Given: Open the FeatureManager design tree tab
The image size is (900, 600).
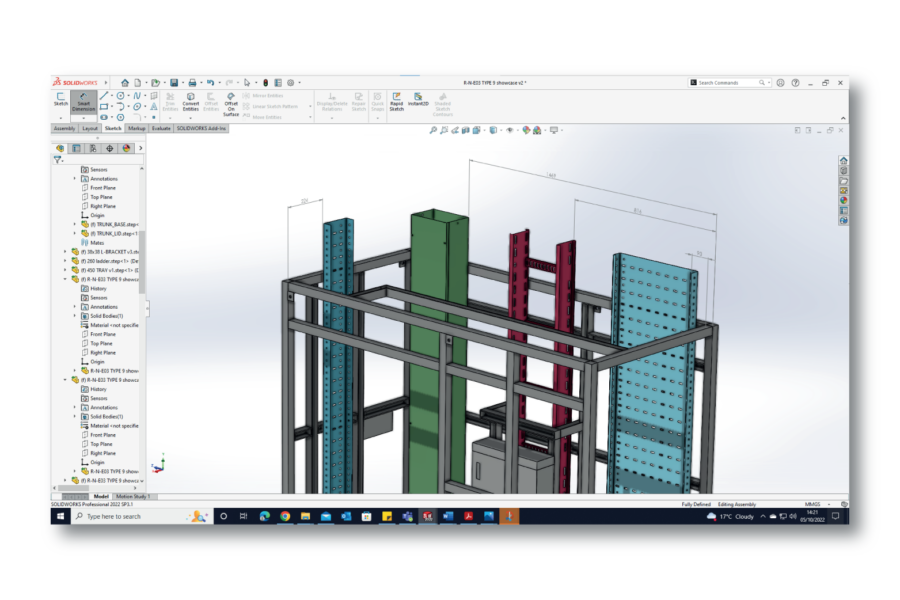Looking at the screenshot, I should pos(60,148).
